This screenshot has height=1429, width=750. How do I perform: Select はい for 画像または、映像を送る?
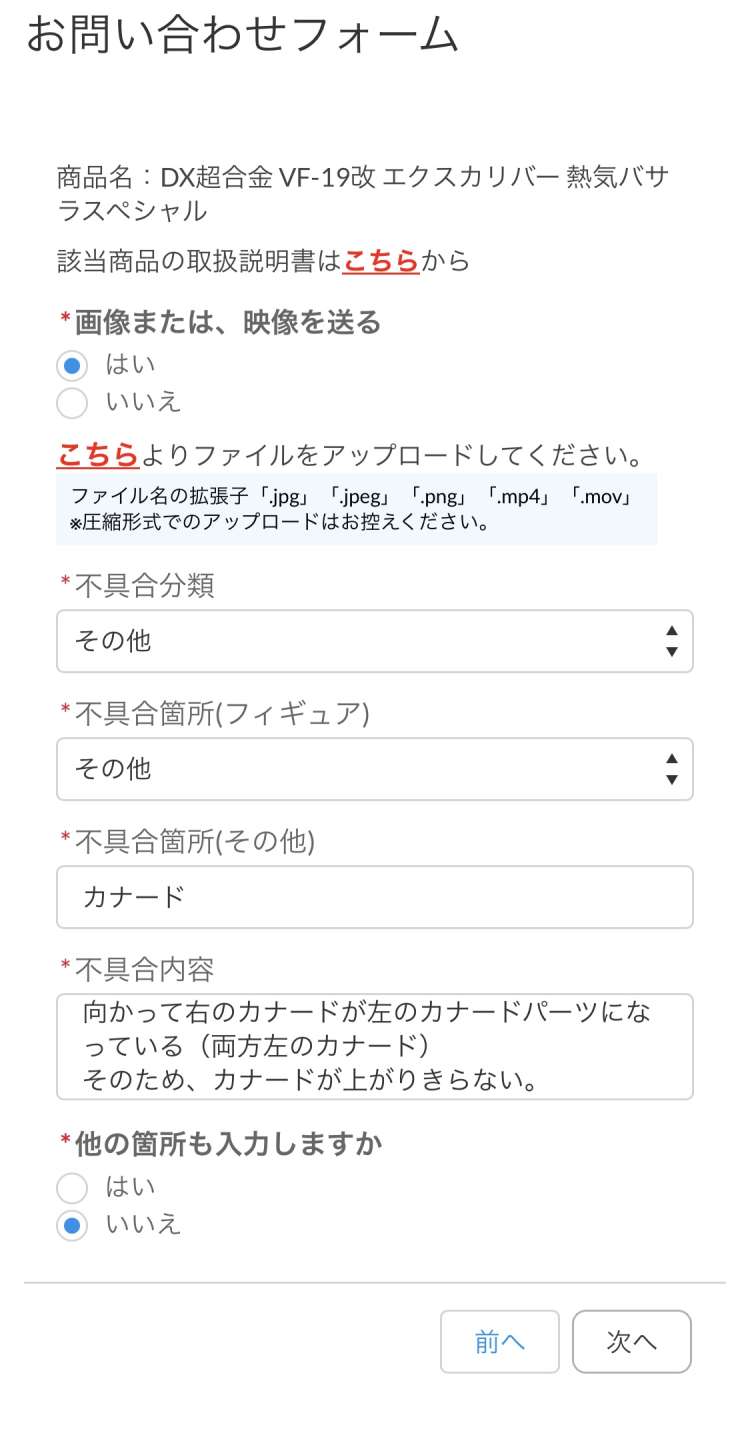click(x=72, y=365)
